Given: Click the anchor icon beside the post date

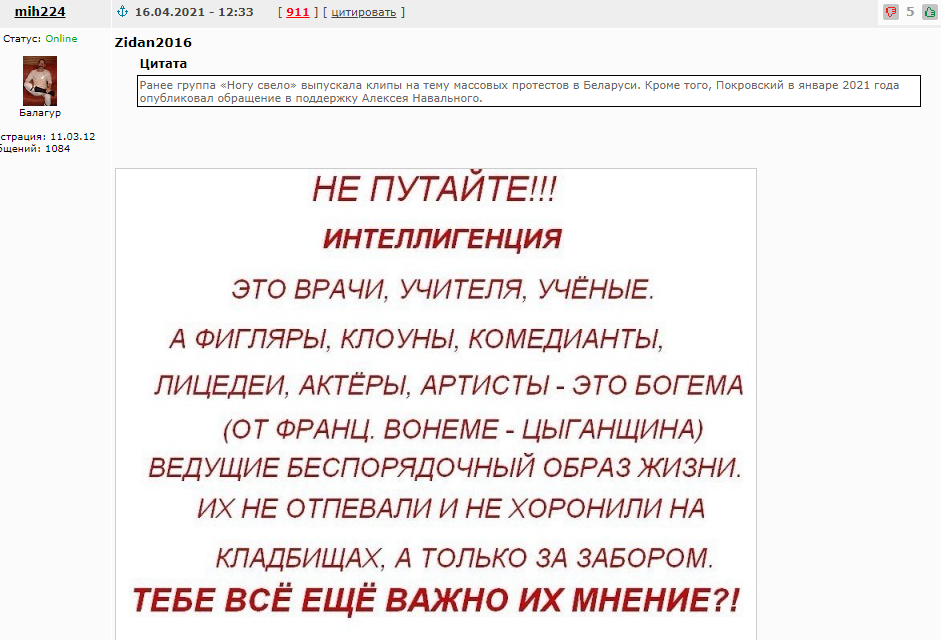Looking at the screenshot, I should tap(122, 11).
